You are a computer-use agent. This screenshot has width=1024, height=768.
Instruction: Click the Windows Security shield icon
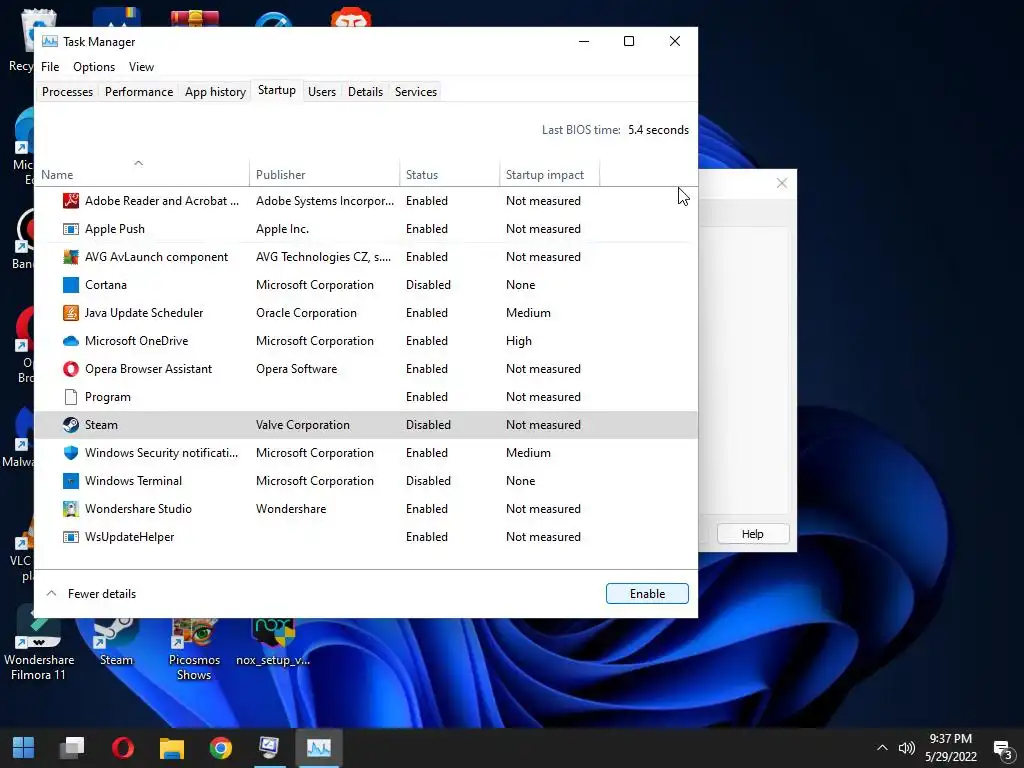[x=71, y=453]
